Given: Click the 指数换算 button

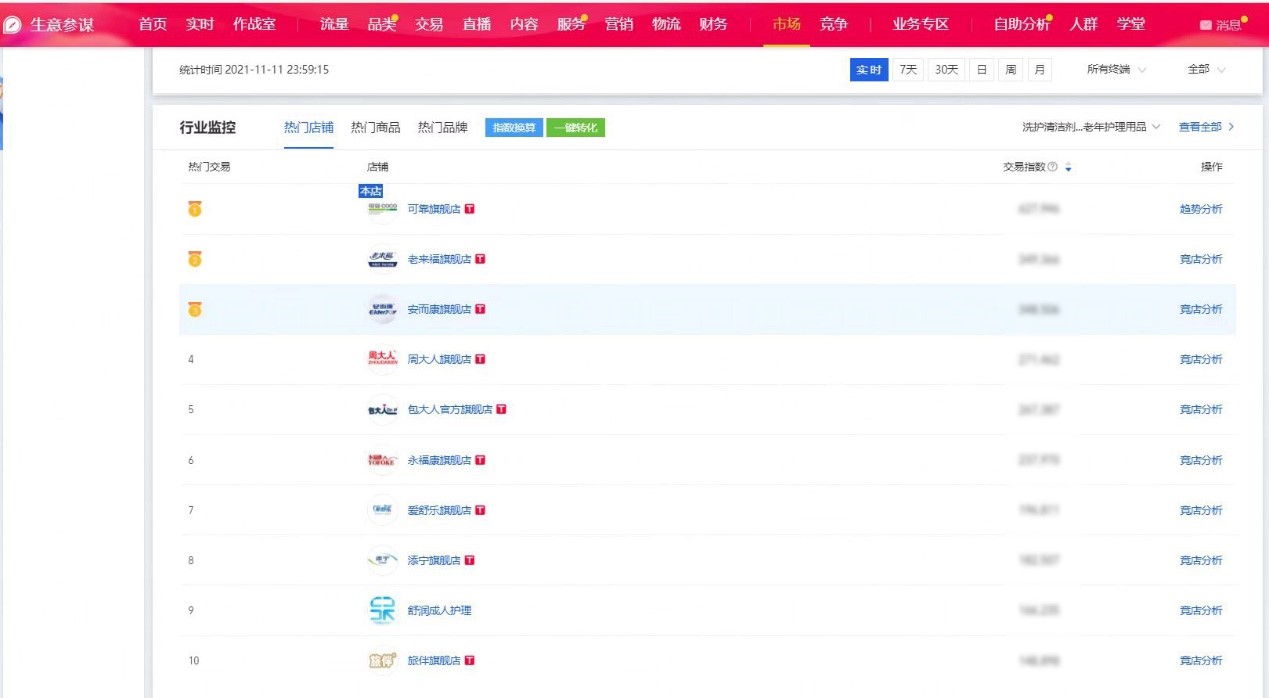Looking at the screenshot, I should (x=514, y=127).
